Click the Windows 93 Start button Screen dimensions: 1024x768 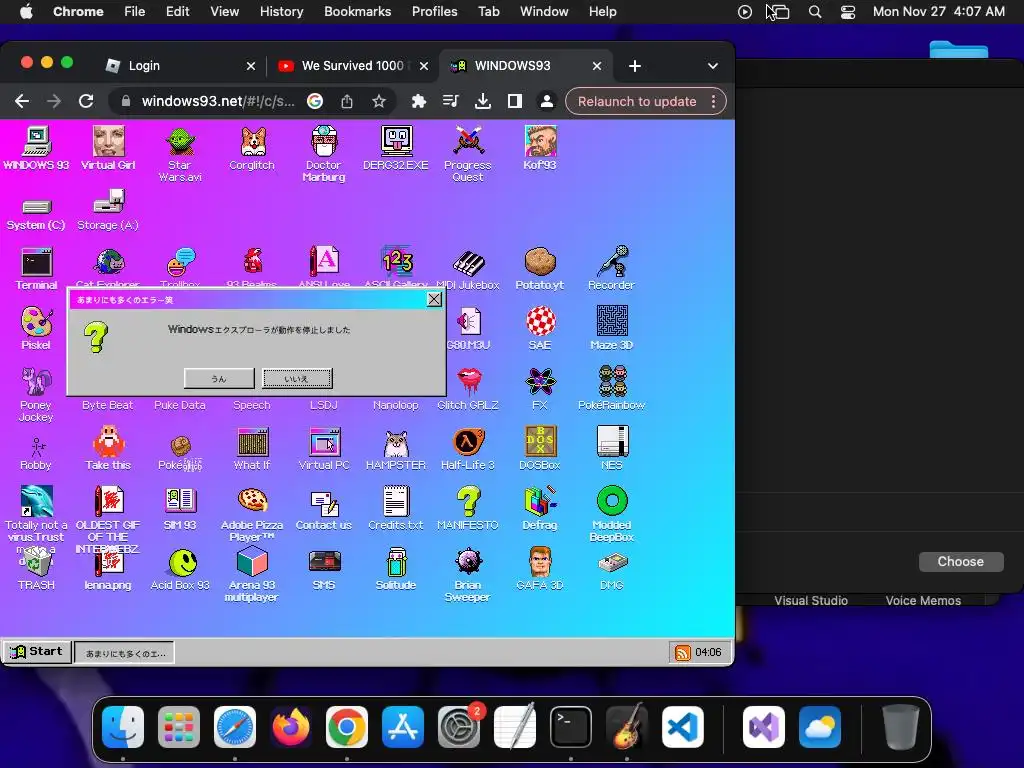pyautogui.click(x=37, y=652)
